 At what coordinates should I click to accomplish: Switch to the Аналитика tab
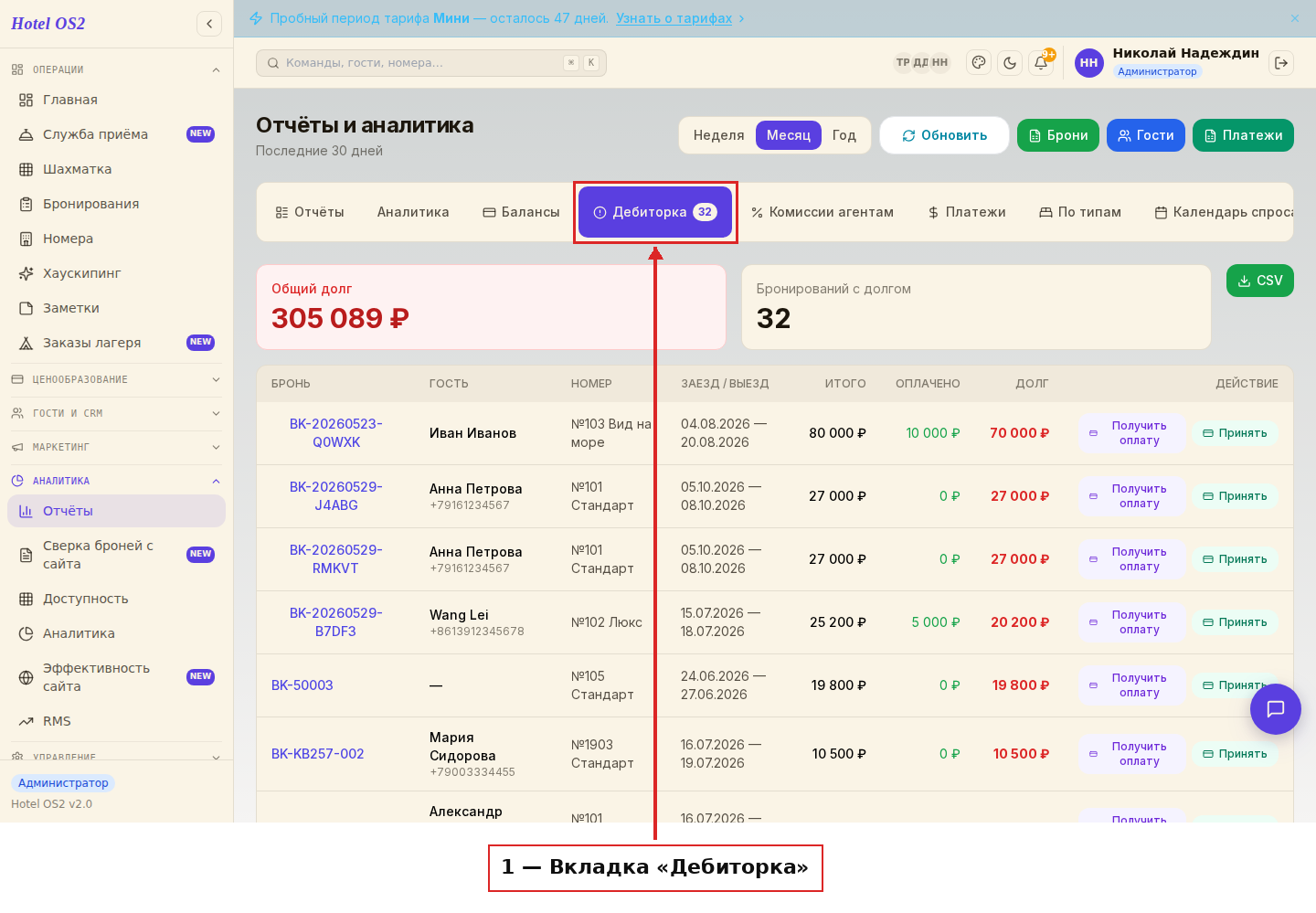413,212
